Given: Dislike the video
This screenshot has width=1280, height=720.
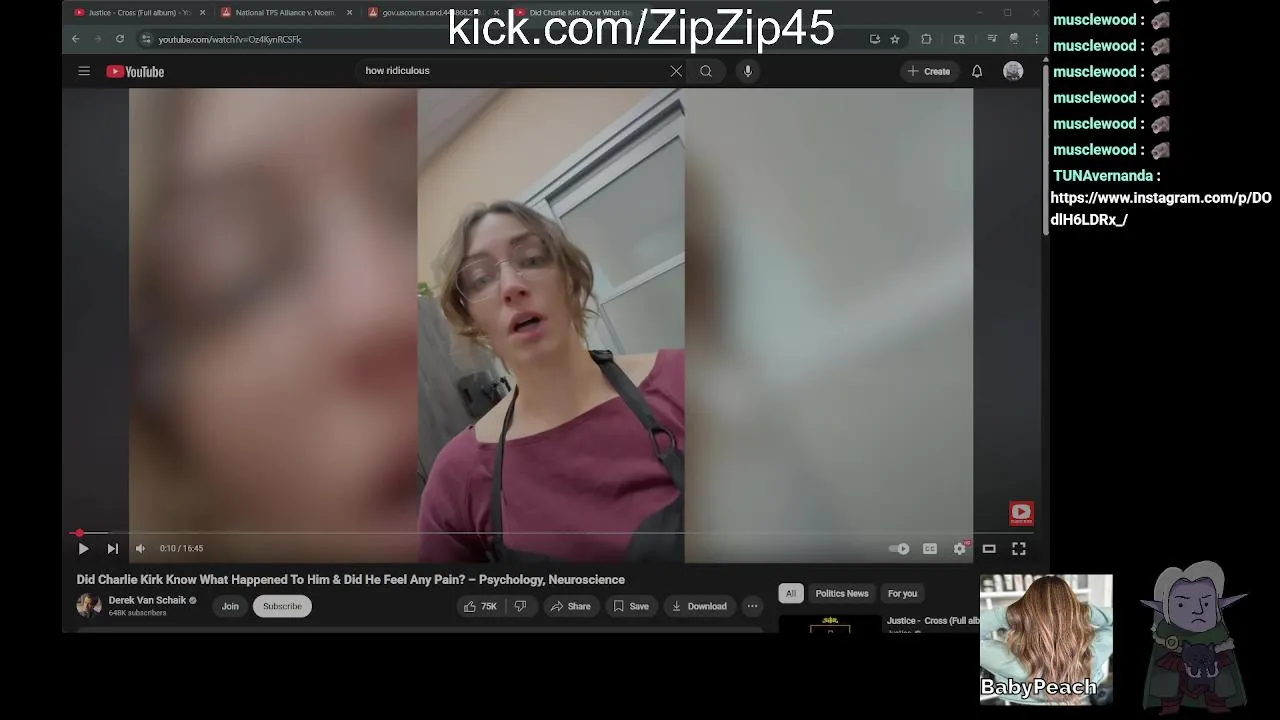Looking at the screenshot, I should click(x=520, y=606).
